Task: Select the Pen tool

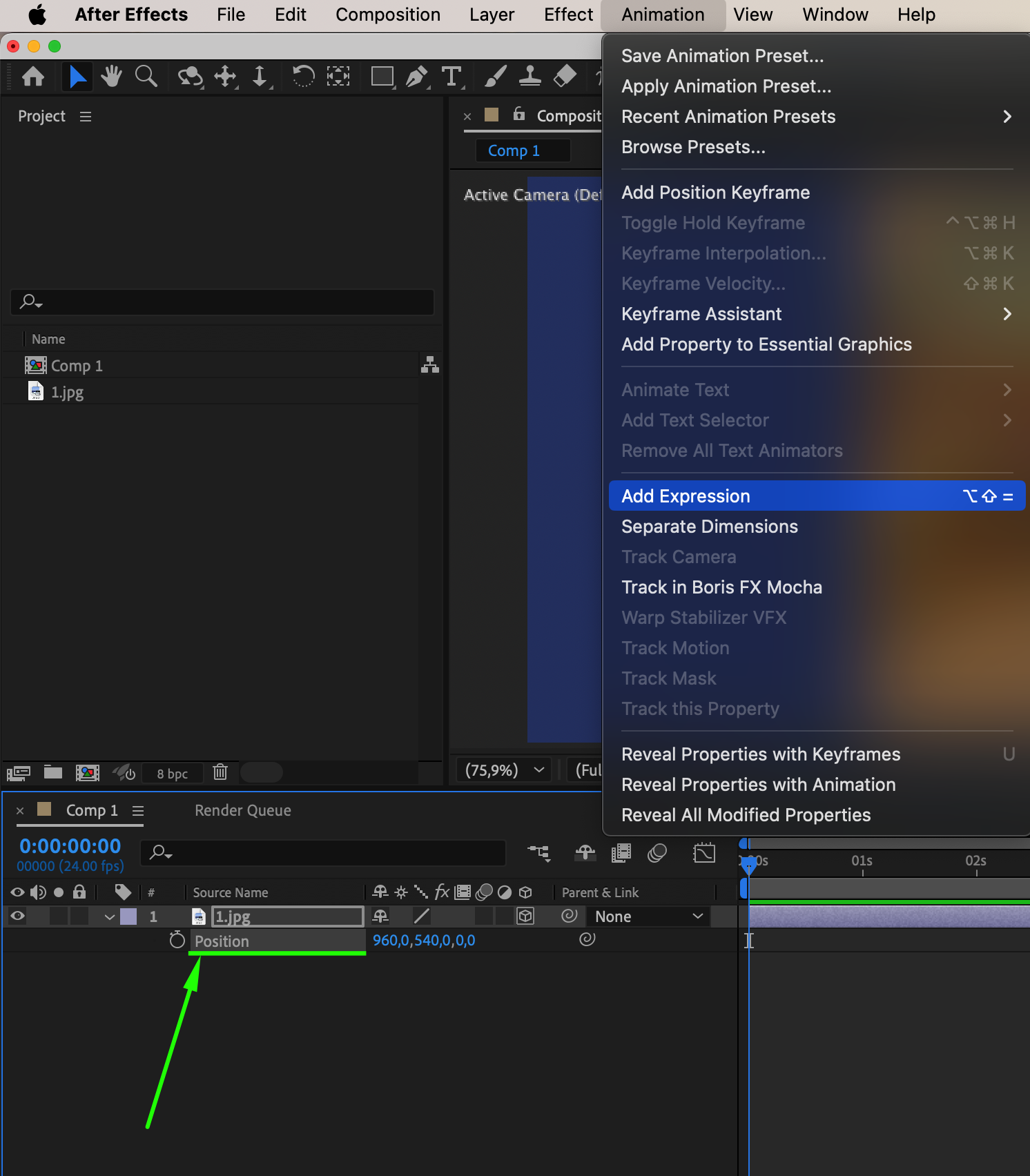Action: pos(416,76)
